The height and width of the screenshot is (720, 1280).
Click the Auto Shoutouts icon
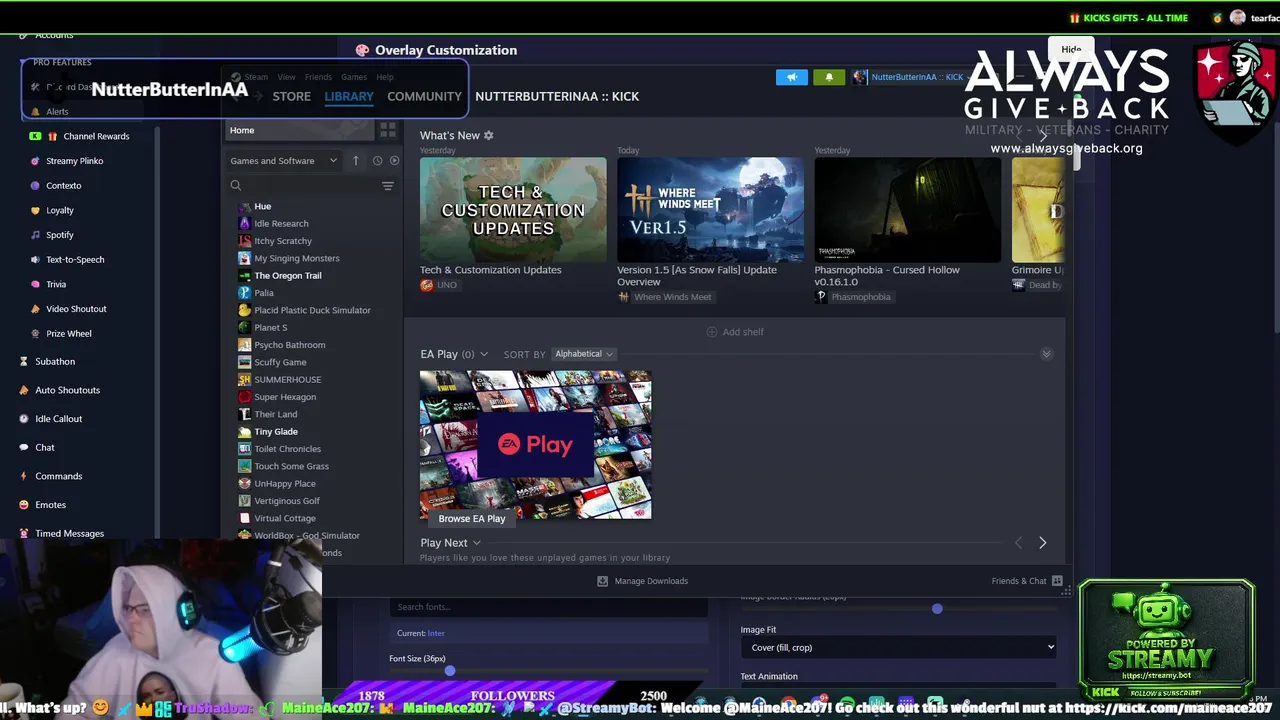(x=24, y=390)
